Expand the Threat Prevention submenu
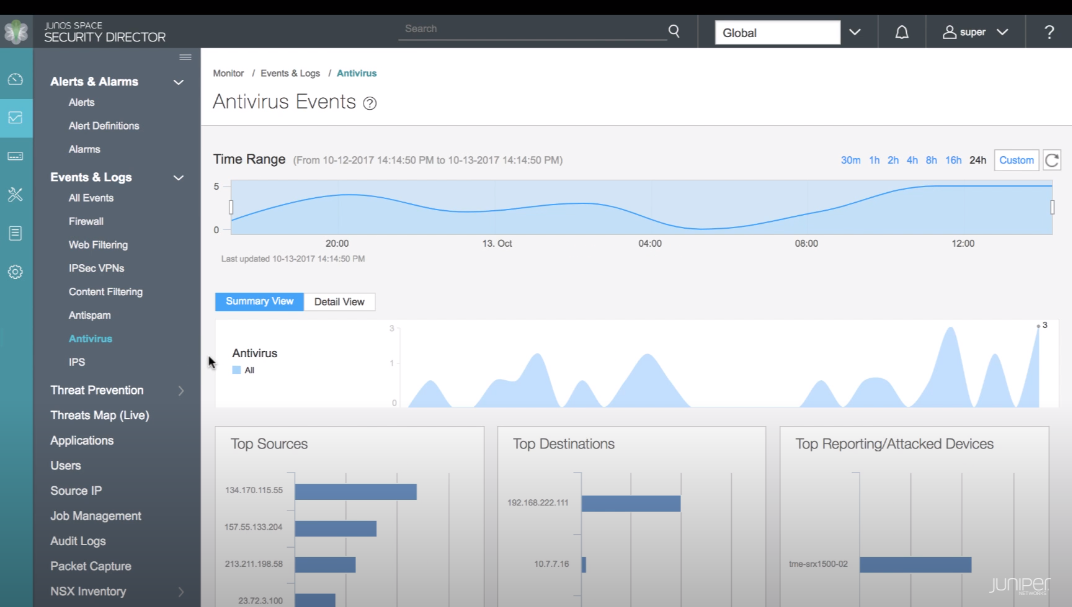The image size is (1072, 607). [181, 391]
